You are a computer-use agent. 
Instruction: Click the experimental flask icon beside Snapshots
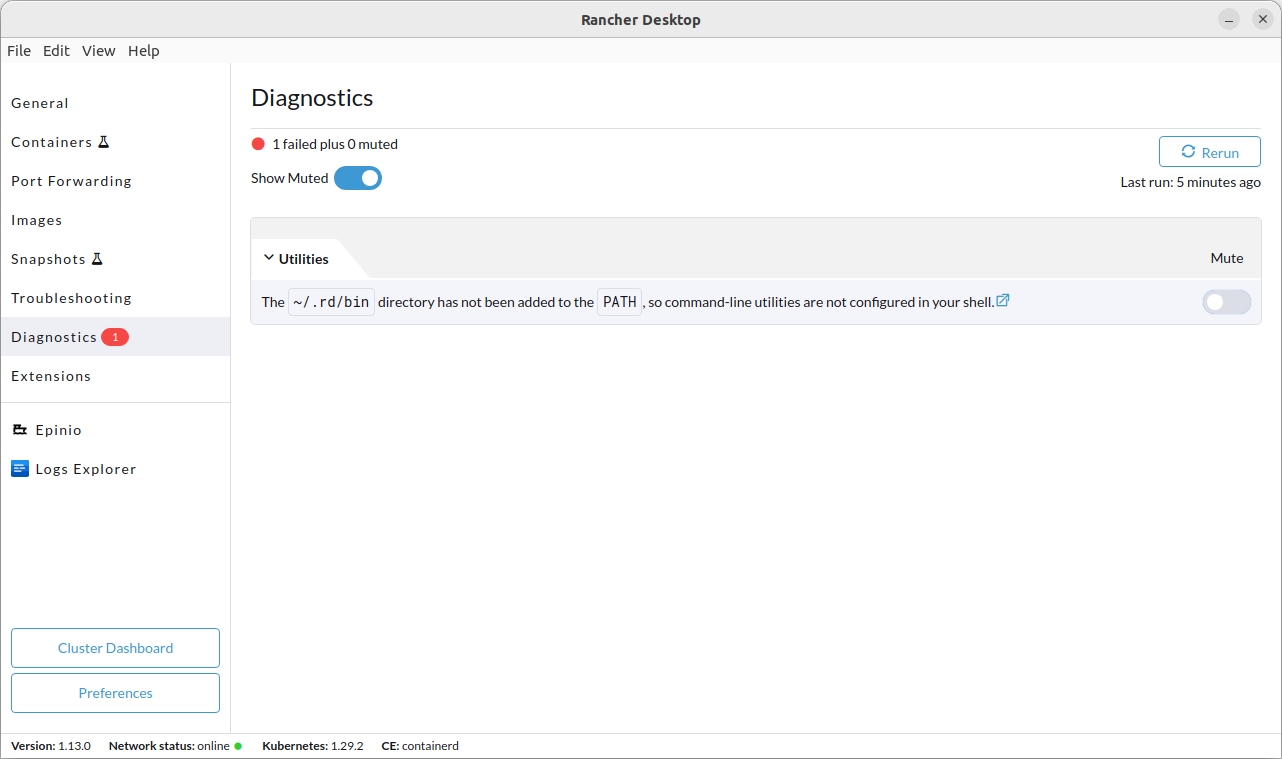(x=97, y=259)
